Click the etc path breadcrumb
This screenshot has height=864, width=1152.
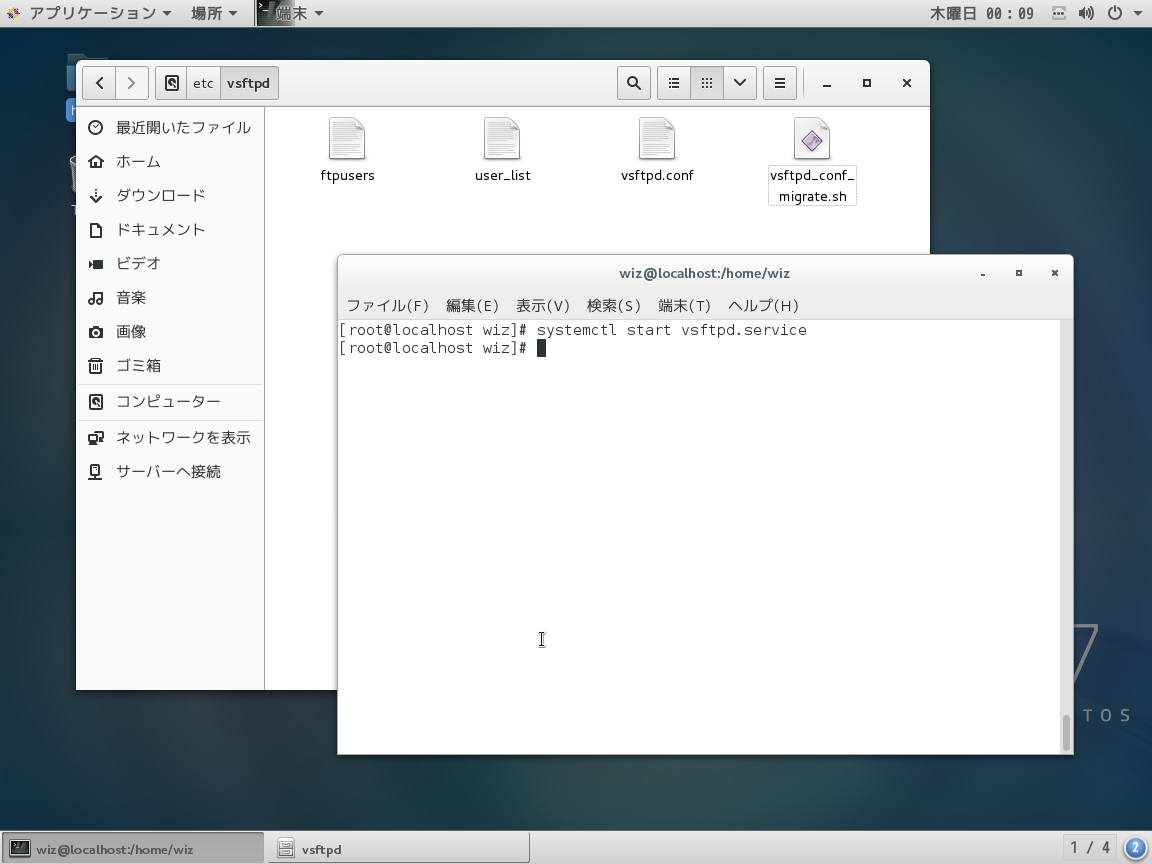coord(203,83)
